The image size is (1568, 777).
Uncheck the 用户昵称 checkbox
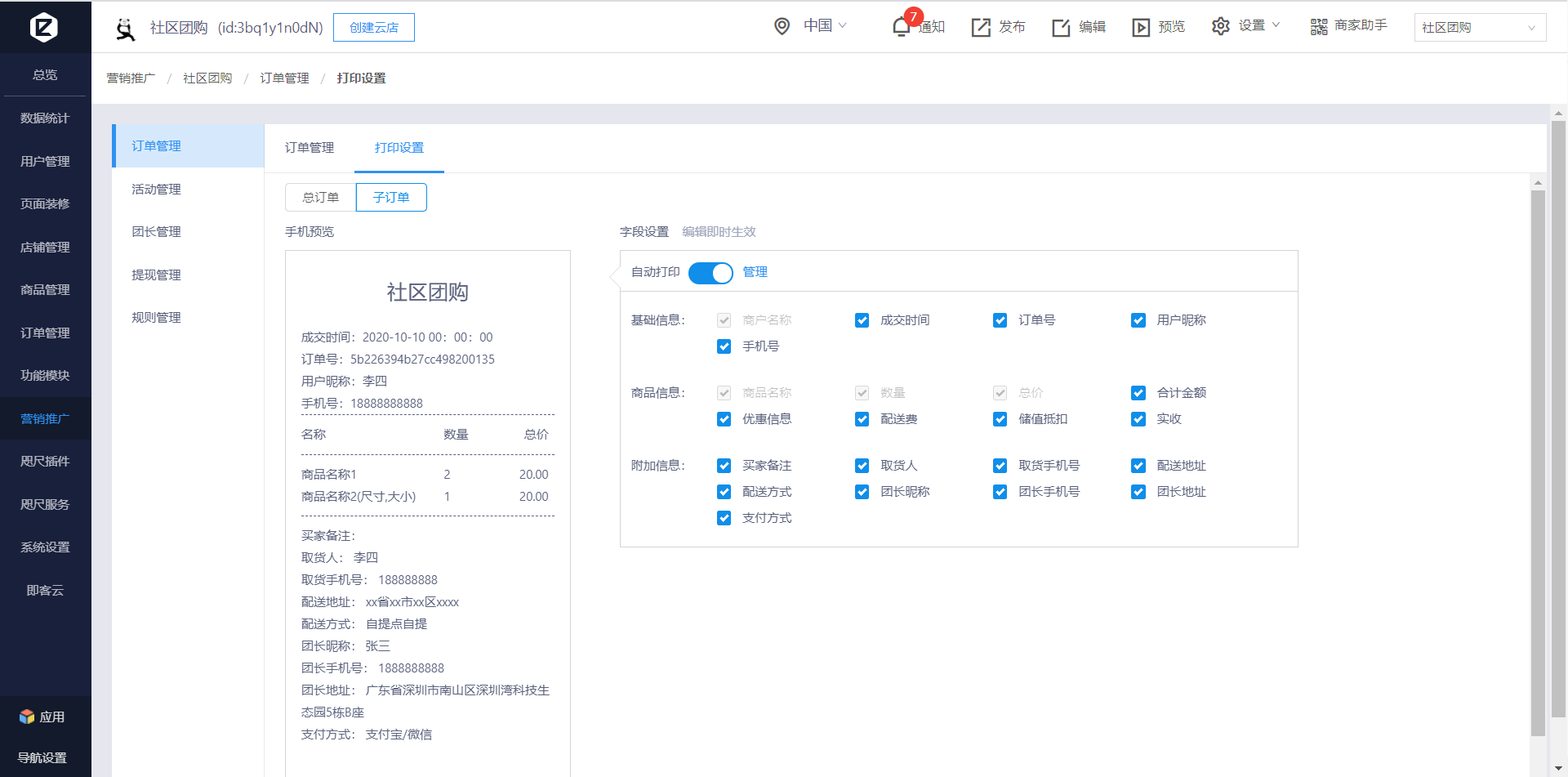1138,320
